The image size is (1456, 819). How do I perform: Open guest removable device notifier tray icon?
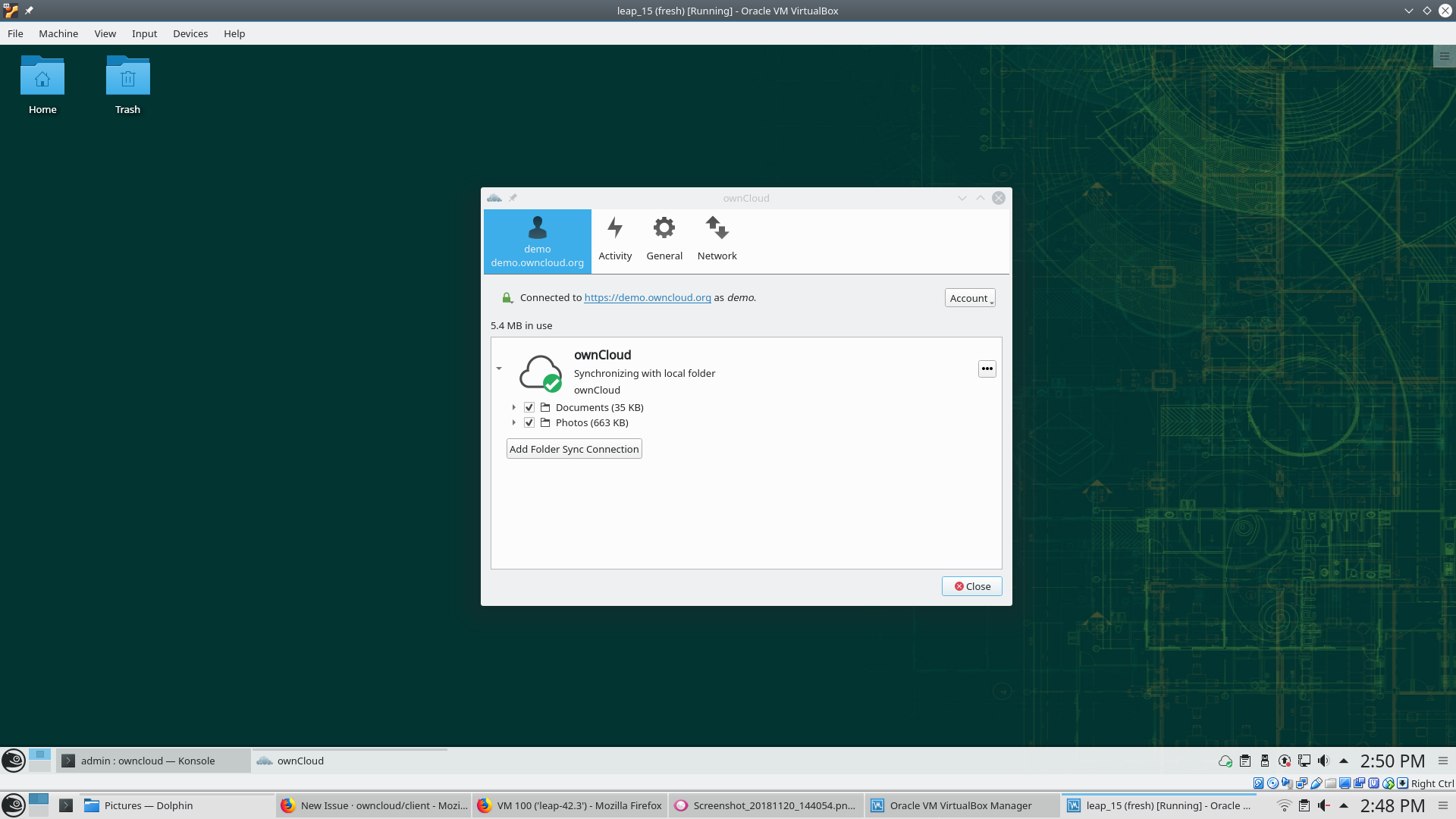point(1265,761)
